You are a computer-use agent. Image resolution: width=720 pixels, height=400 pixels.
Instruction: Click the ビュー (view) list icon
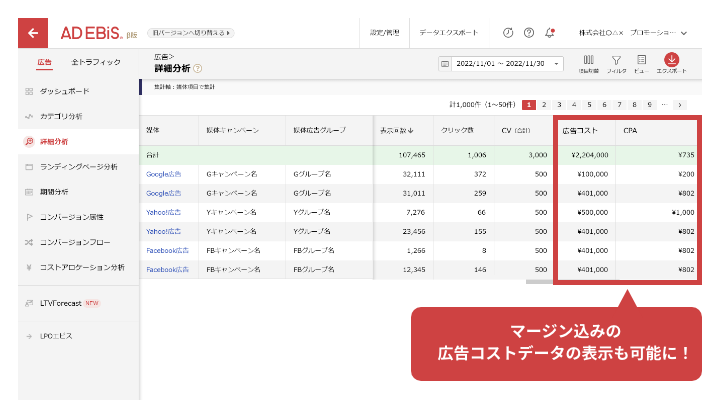pos(641,61)
